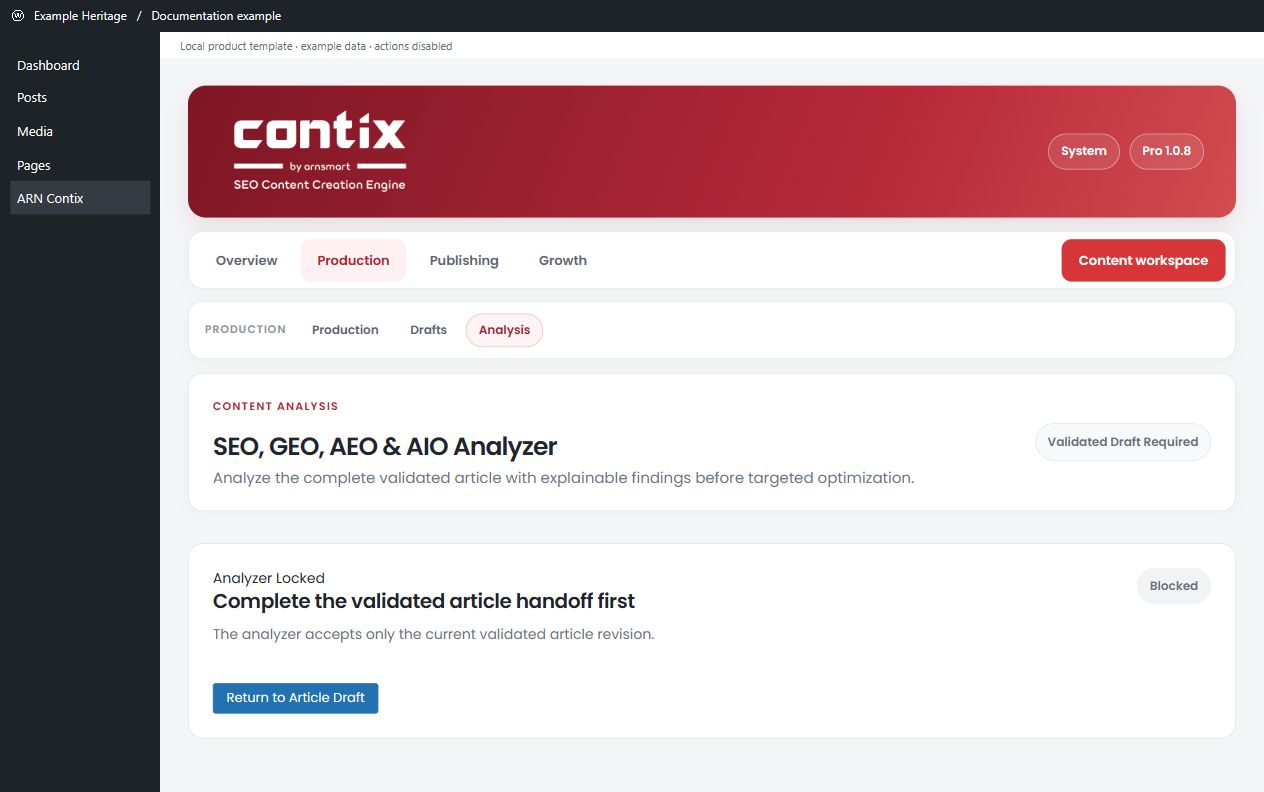This screenshot has height=792, width=1264.
Task: Click the CONTENT ANALYSIS label
Action: click(276, 407)
